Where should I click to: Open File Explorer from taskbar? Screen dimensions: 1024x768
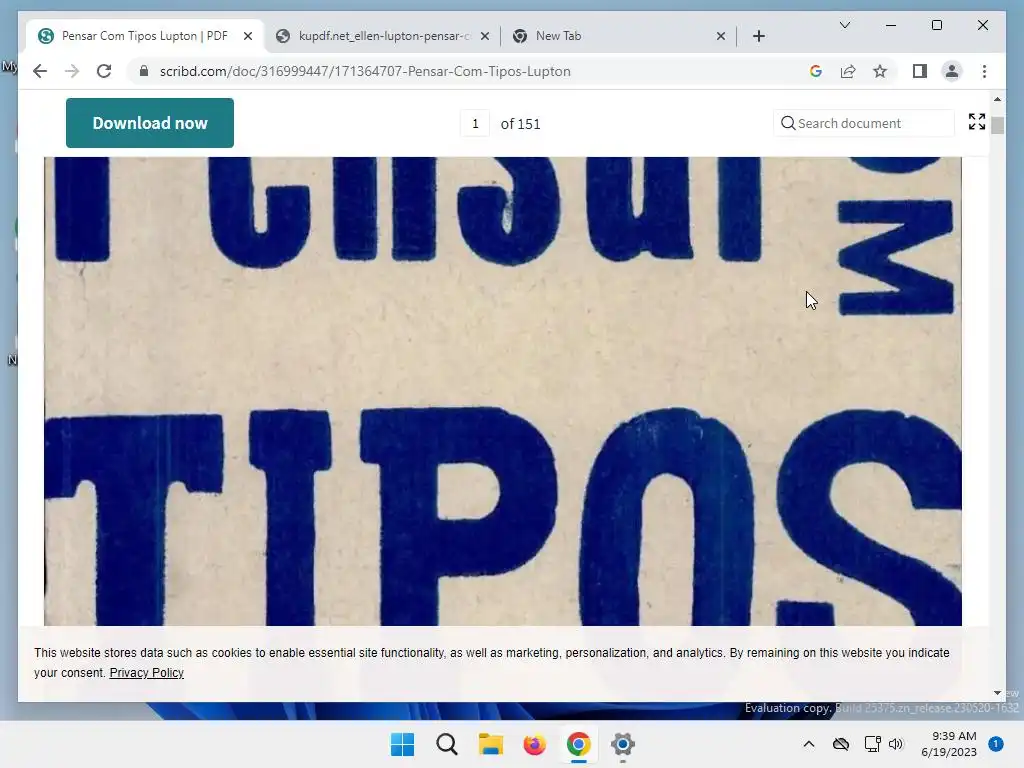490,744
